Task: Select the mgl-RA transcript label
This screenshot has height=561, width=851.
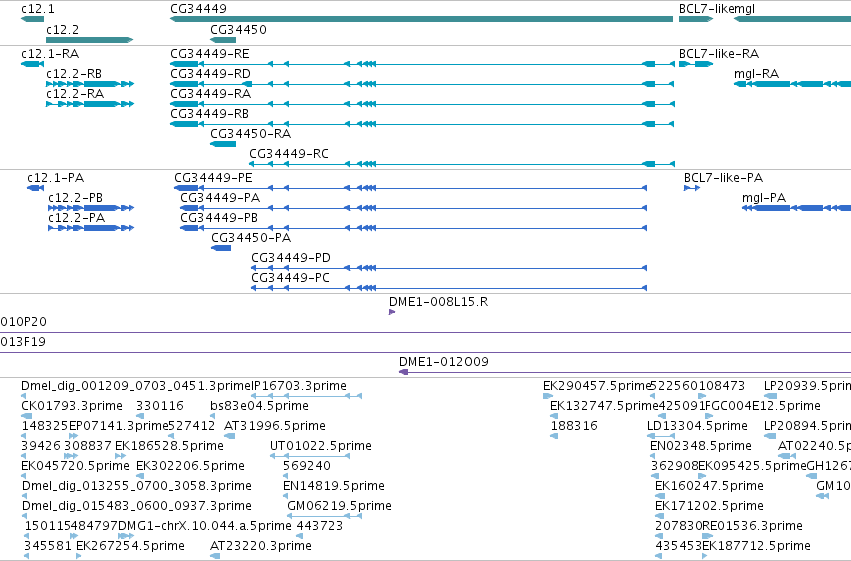Action: click(756, 74)
